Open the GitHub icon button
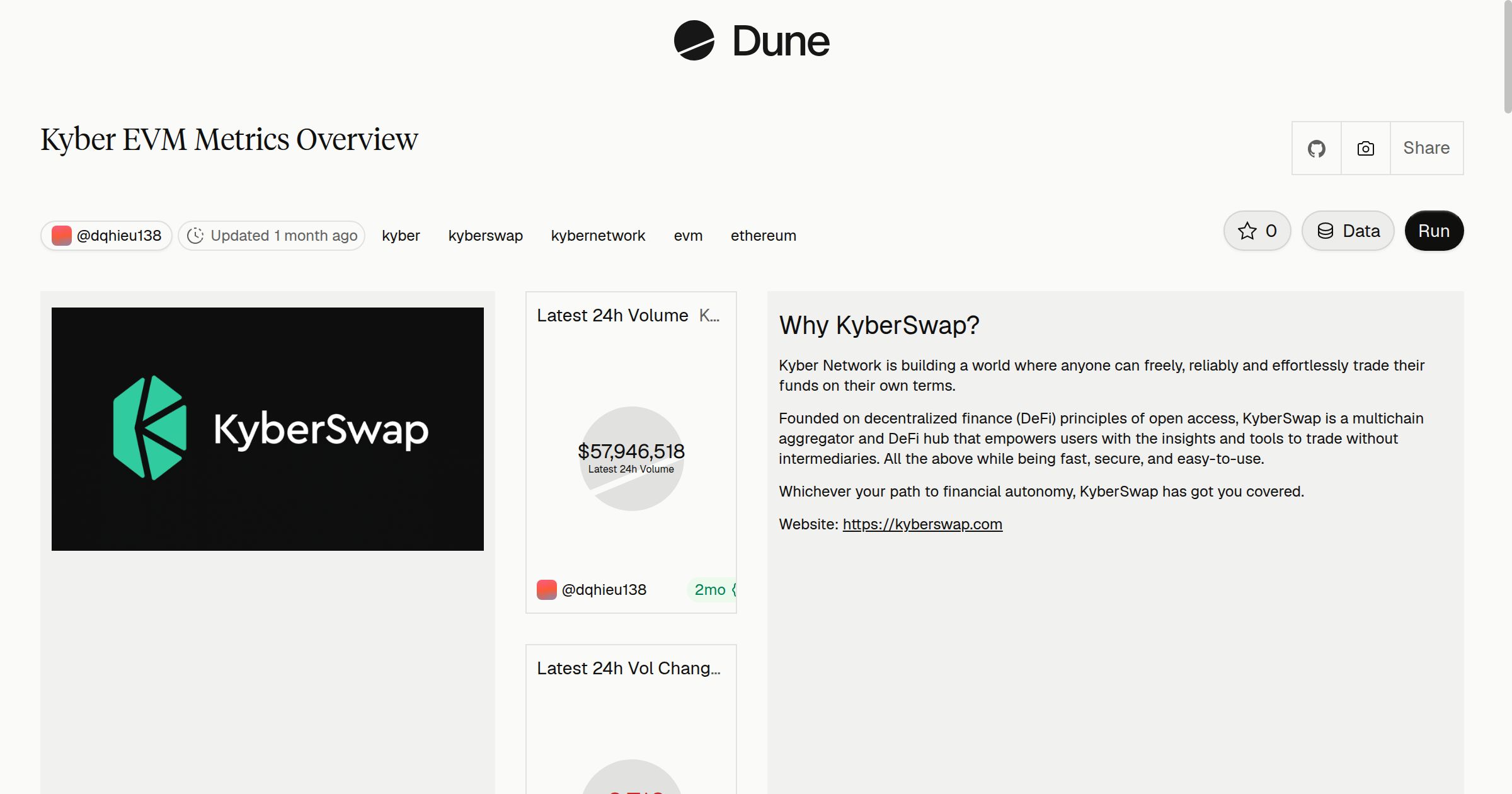 point(1316,148)
